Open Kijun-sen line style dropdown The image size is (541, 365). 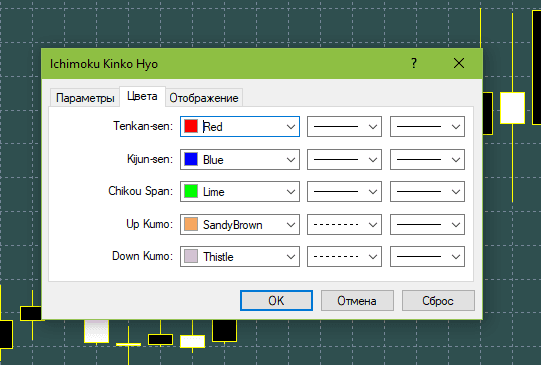point(344,160)
